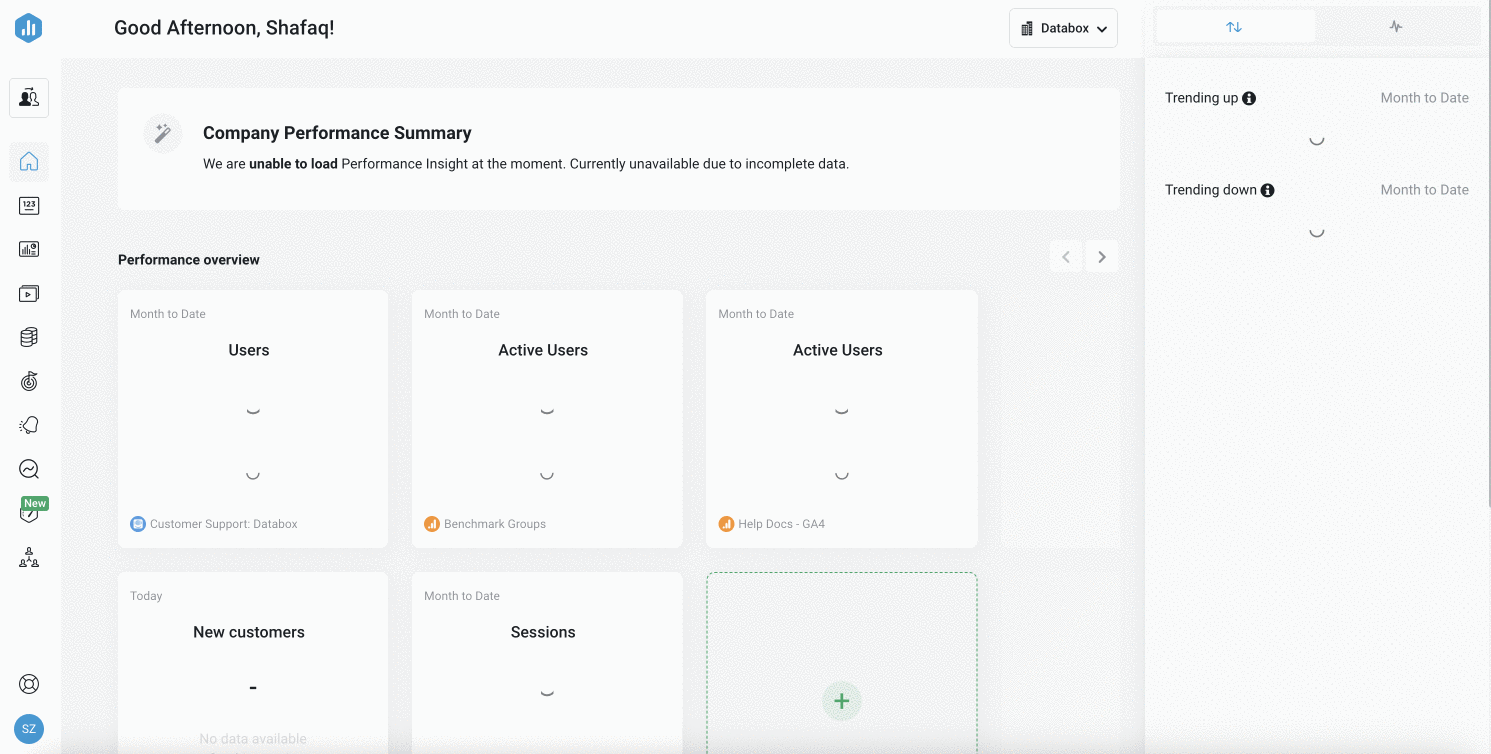Open Performance chart bubble icon in sidebar
The image size is (1491, 754).
click(x=29, y=469)
